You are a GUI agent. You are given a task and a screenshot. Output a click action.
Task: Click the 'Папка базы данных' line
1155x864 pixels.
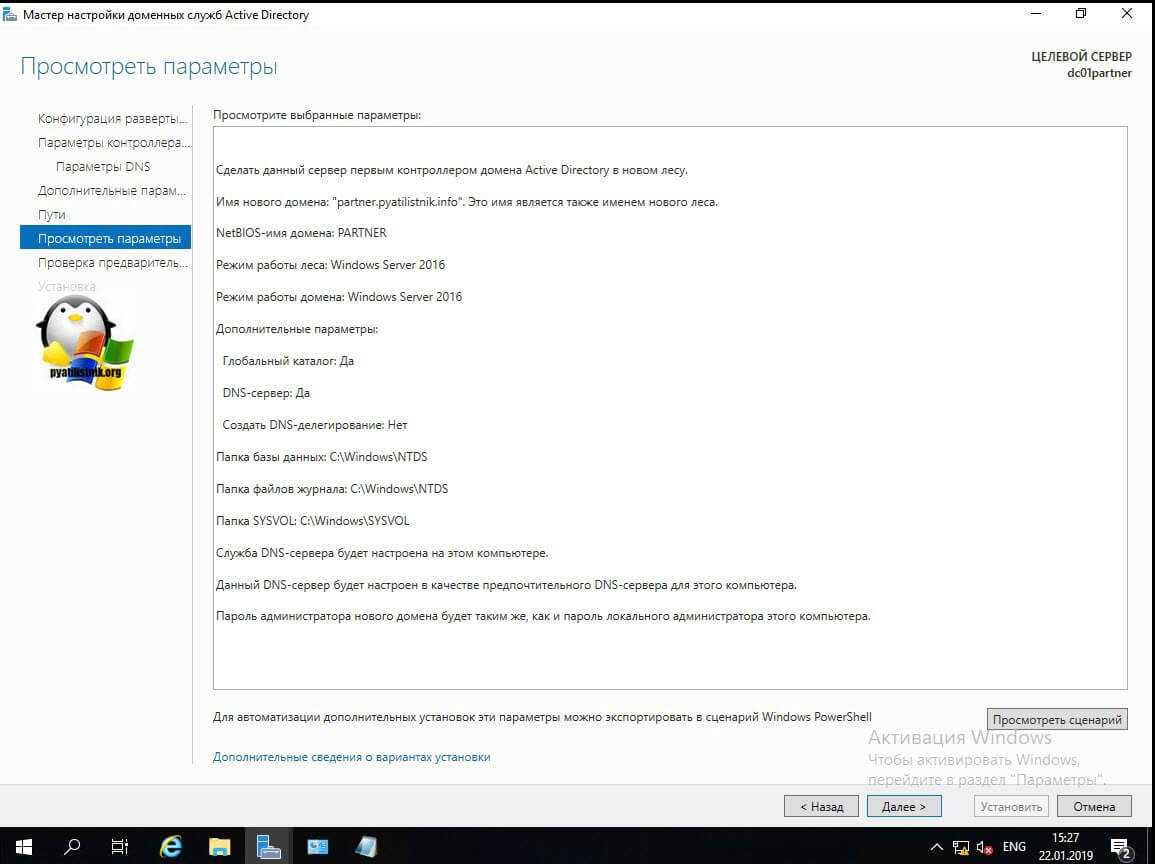(x=322, y=457)
